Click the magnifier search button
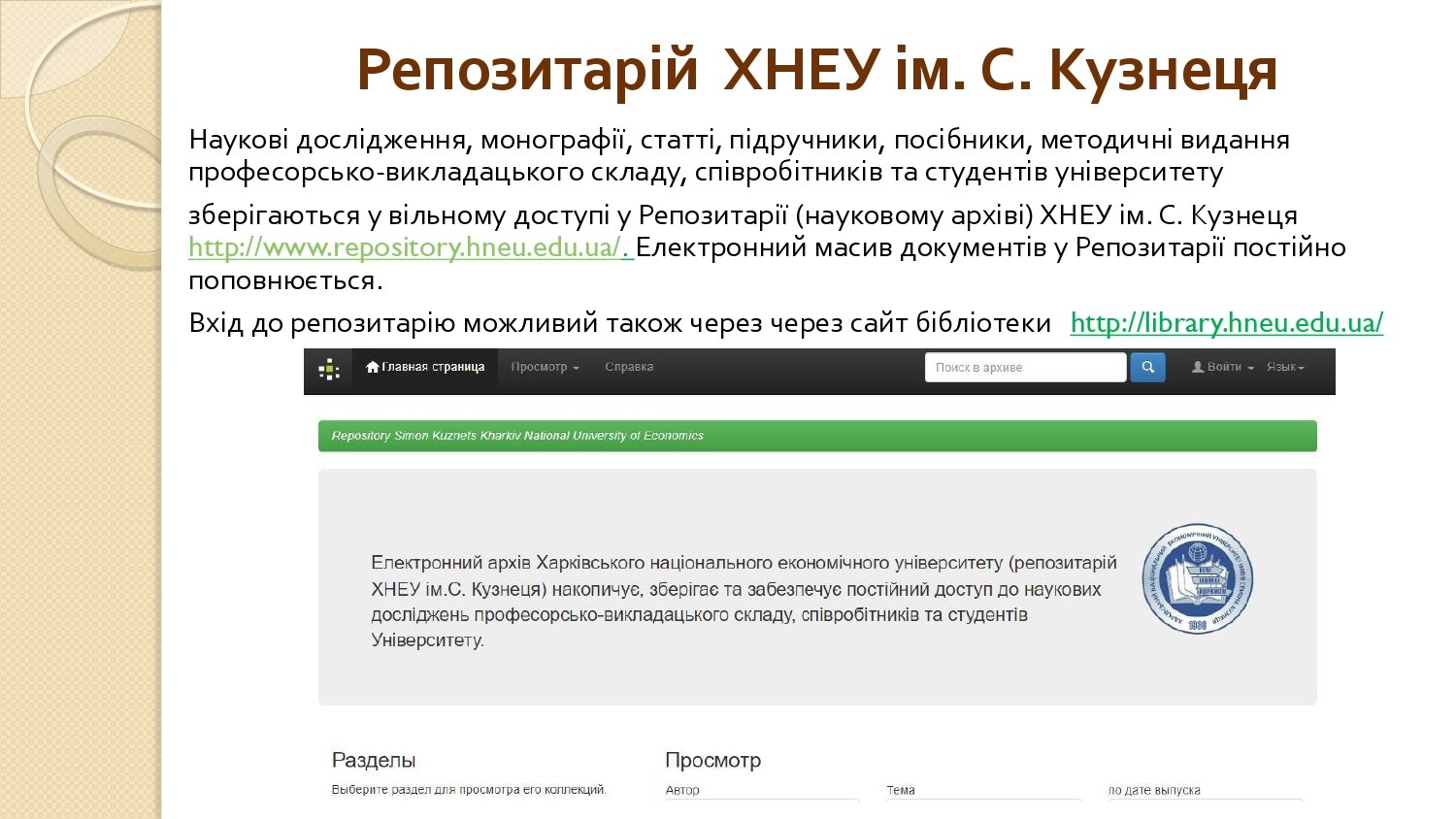The image size is (1456, 819). (x=1148, y=367)
